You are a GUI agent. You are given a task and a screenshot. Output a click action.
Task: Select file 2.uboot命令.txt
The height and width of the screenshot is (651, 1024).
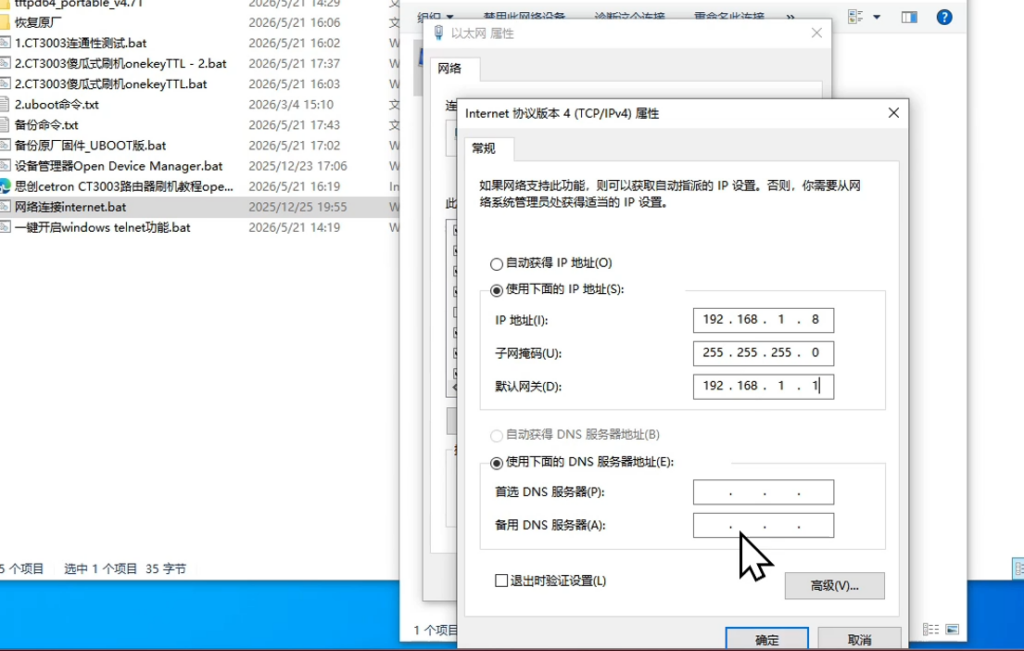57,104
